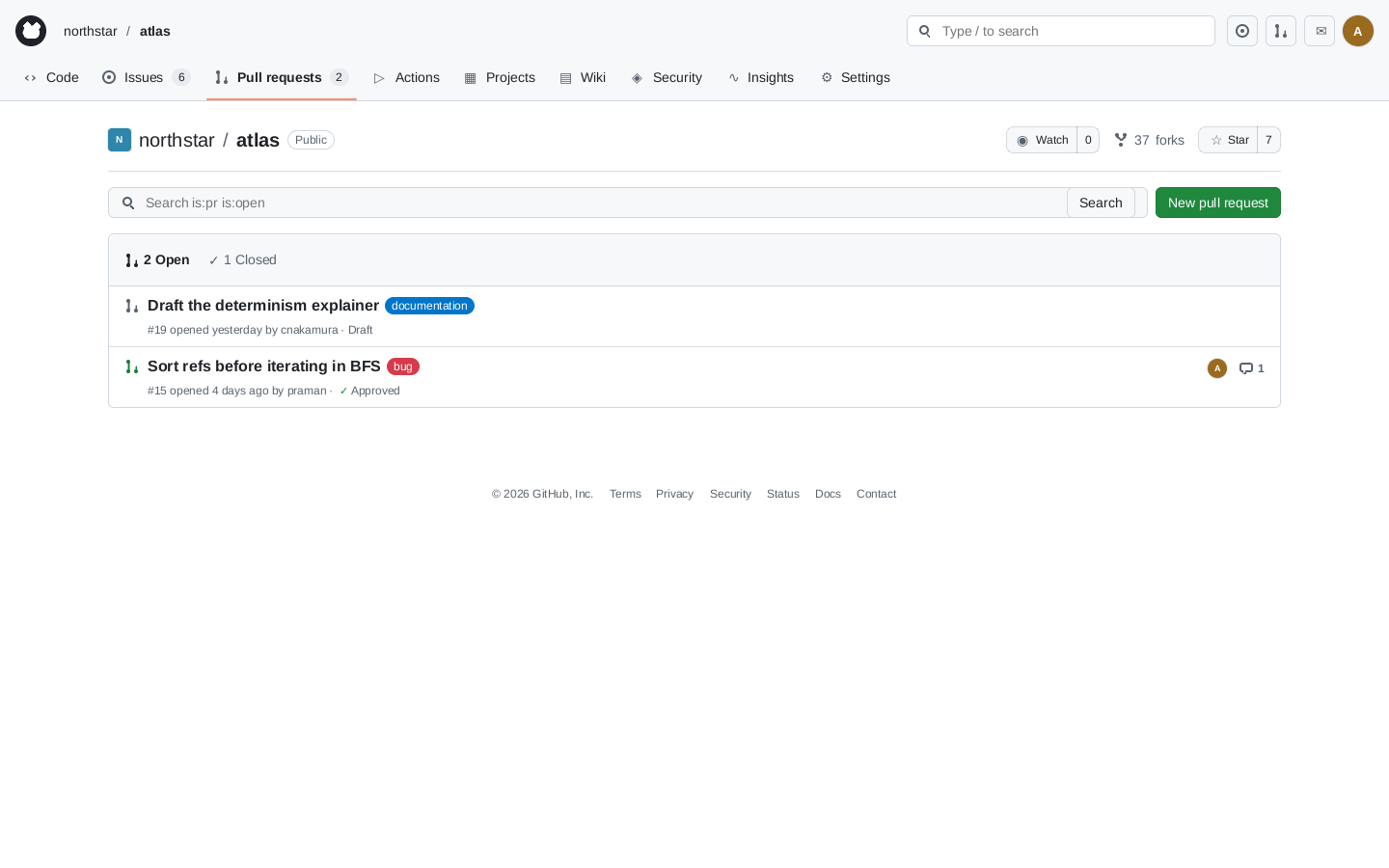Viewport: 1389px width, 868px height.
Task: Open issues shortcut icon in top bar
Action: click(1242, 31)
